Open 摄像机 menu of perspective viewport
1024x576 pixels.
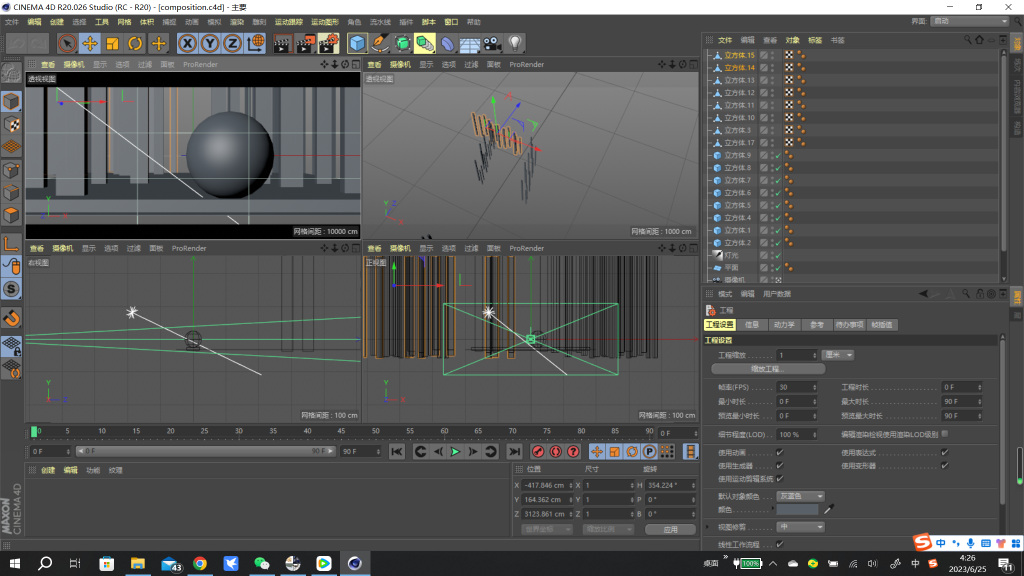[x=74, y=65]
